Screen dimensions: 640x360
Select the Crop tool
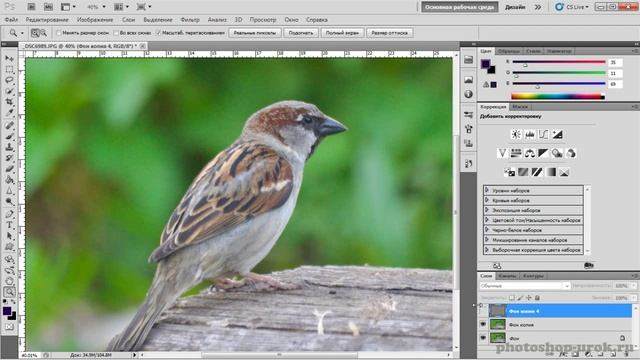(x=9, y=101)
